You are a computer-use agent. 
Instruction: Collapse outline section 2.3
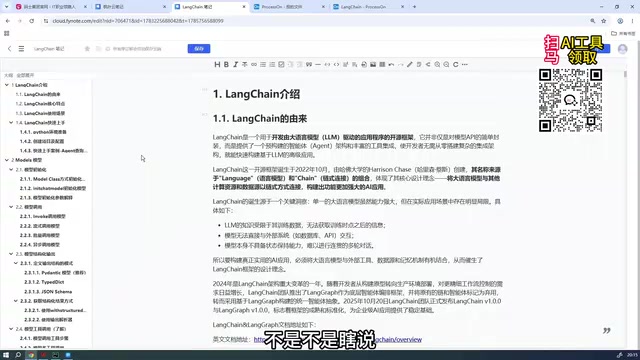click(11, 254)
